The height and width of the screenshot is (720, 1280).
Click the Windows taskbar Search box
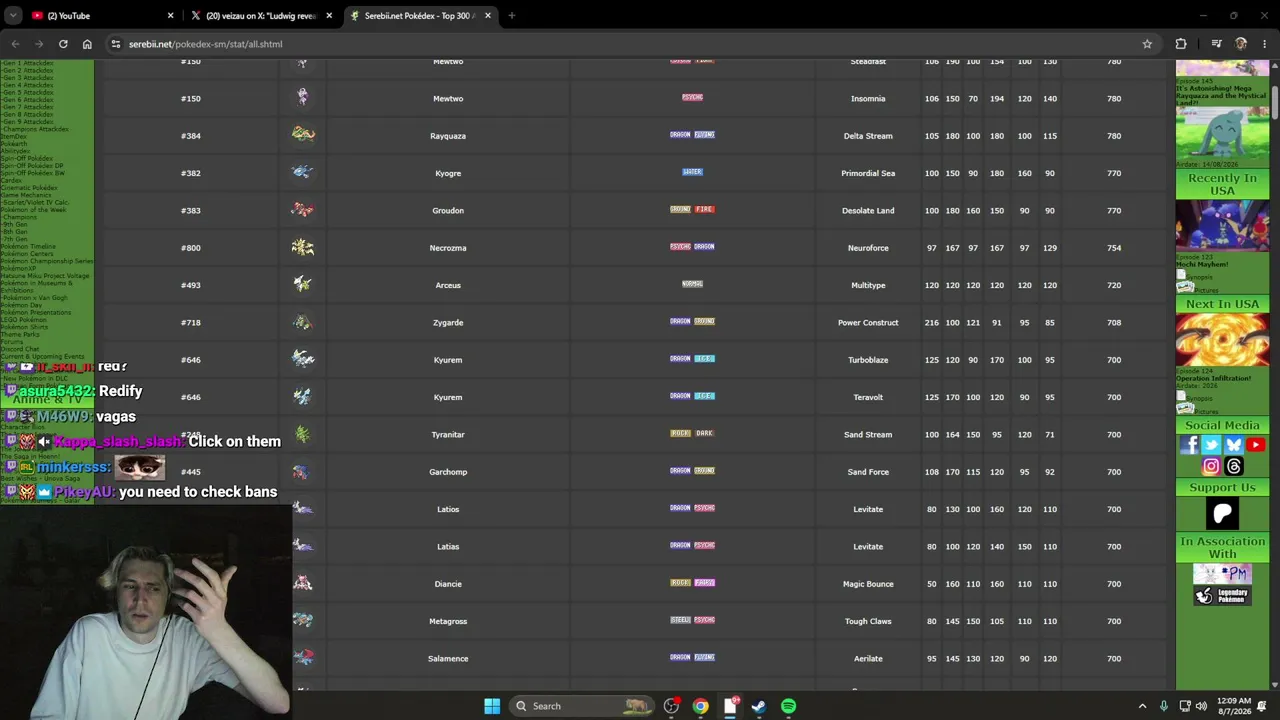(580, 706)
